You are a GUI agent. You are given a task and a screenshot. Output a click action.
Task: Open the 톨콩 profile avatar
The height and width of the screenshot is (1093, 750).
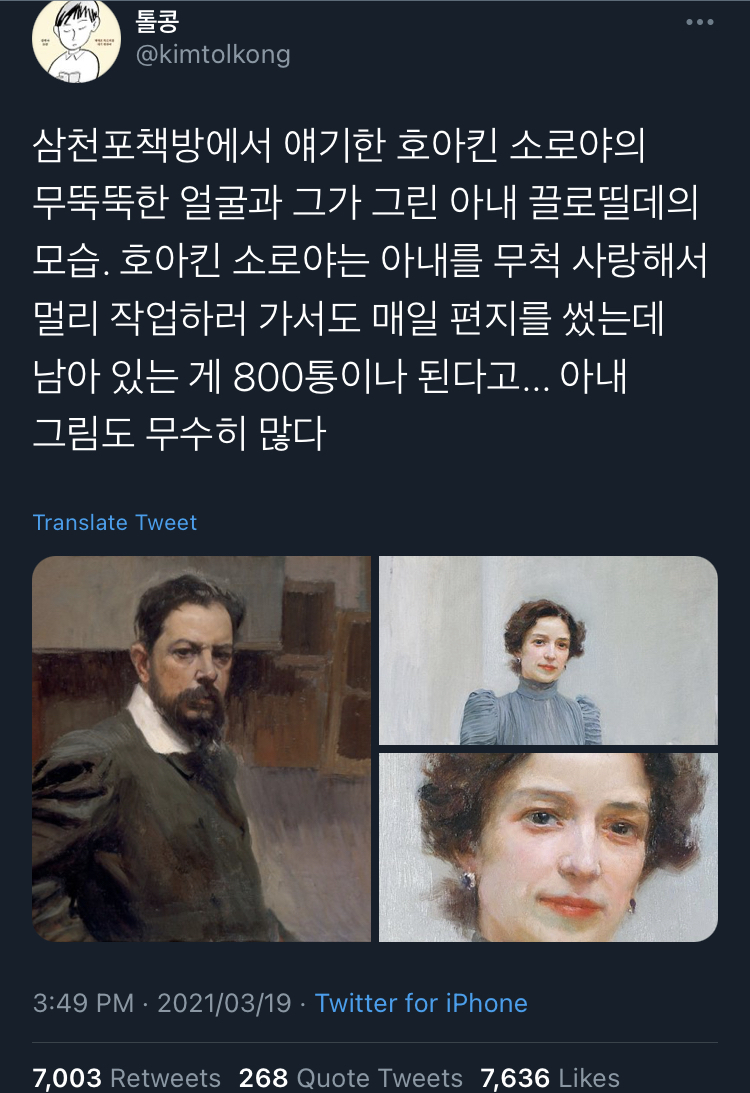click(x=76, y=40)
